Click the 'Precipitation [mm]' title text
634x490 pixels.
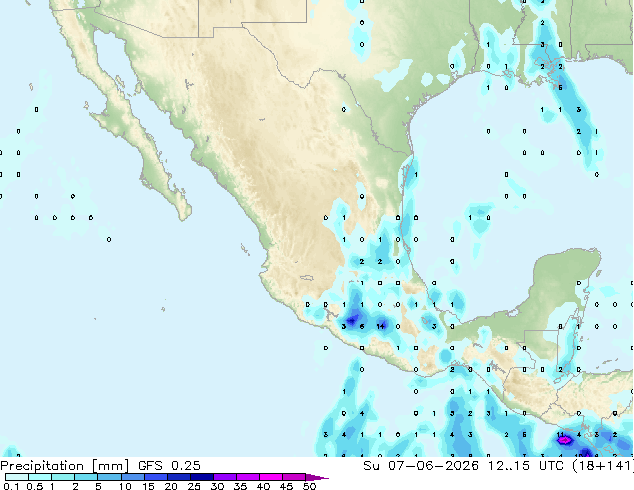pos(65,466)
